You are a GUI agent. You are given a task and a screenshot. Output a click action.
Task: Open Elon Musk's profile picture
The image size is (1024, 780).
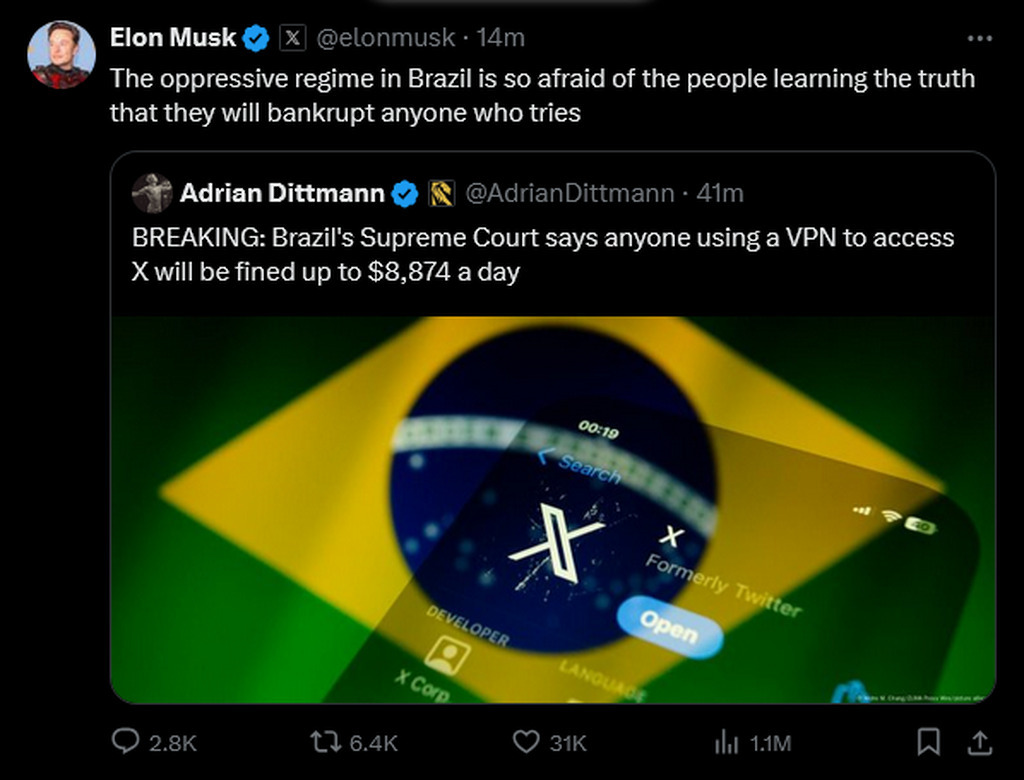(61, 55)
